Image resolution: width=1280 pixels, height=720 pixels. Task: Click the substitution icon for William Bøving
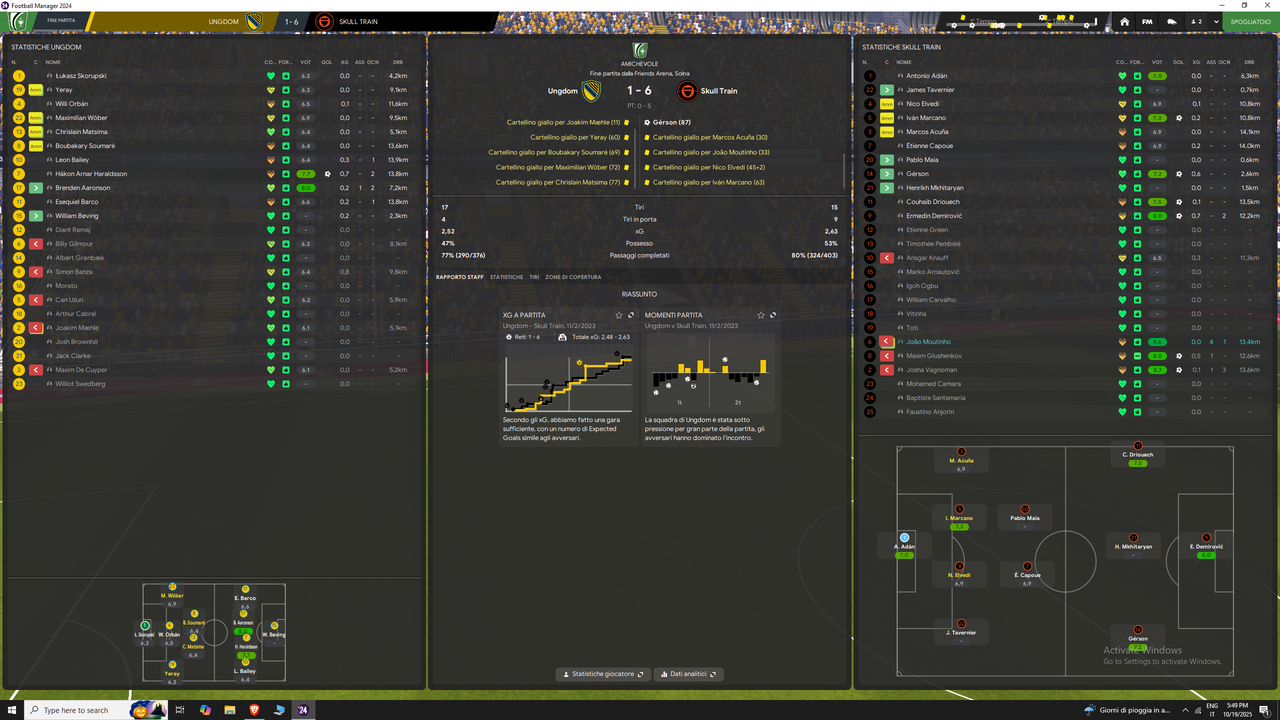[x=36, y=216]
